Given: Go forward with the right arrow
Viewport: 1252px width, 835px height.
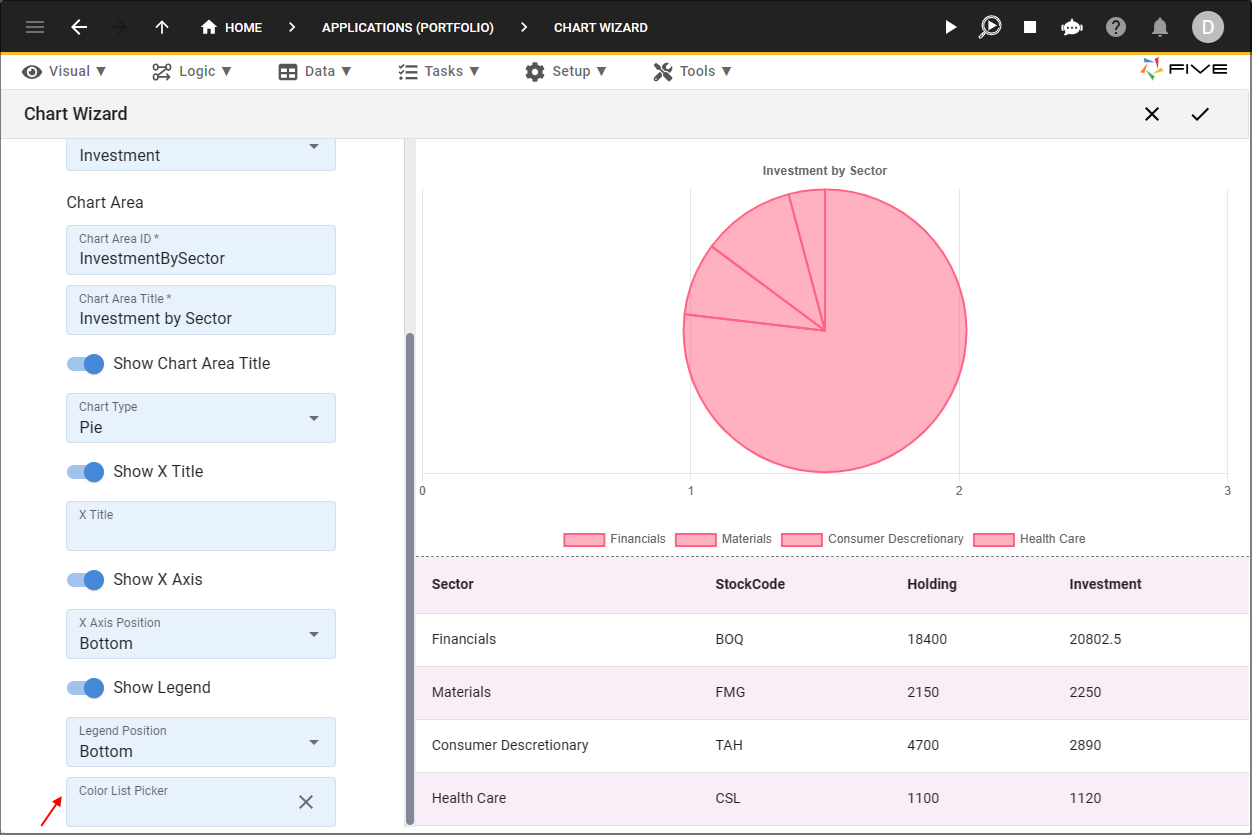Looking at the screenshot, I should 120,27.
